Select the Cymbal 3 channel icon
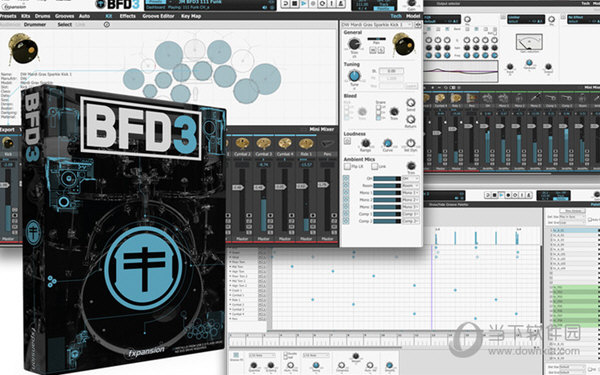This screenshot has width=600, height=375. pyautogui.click(x=264, y=143)
